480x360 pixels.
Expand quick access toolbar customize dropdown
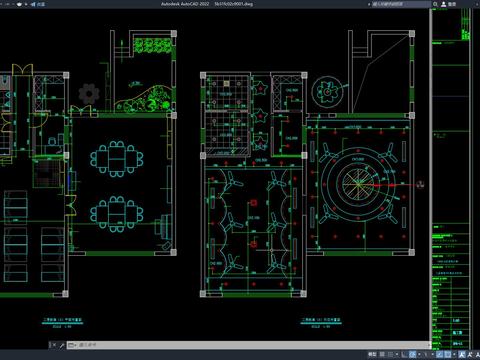pos(26,4)
